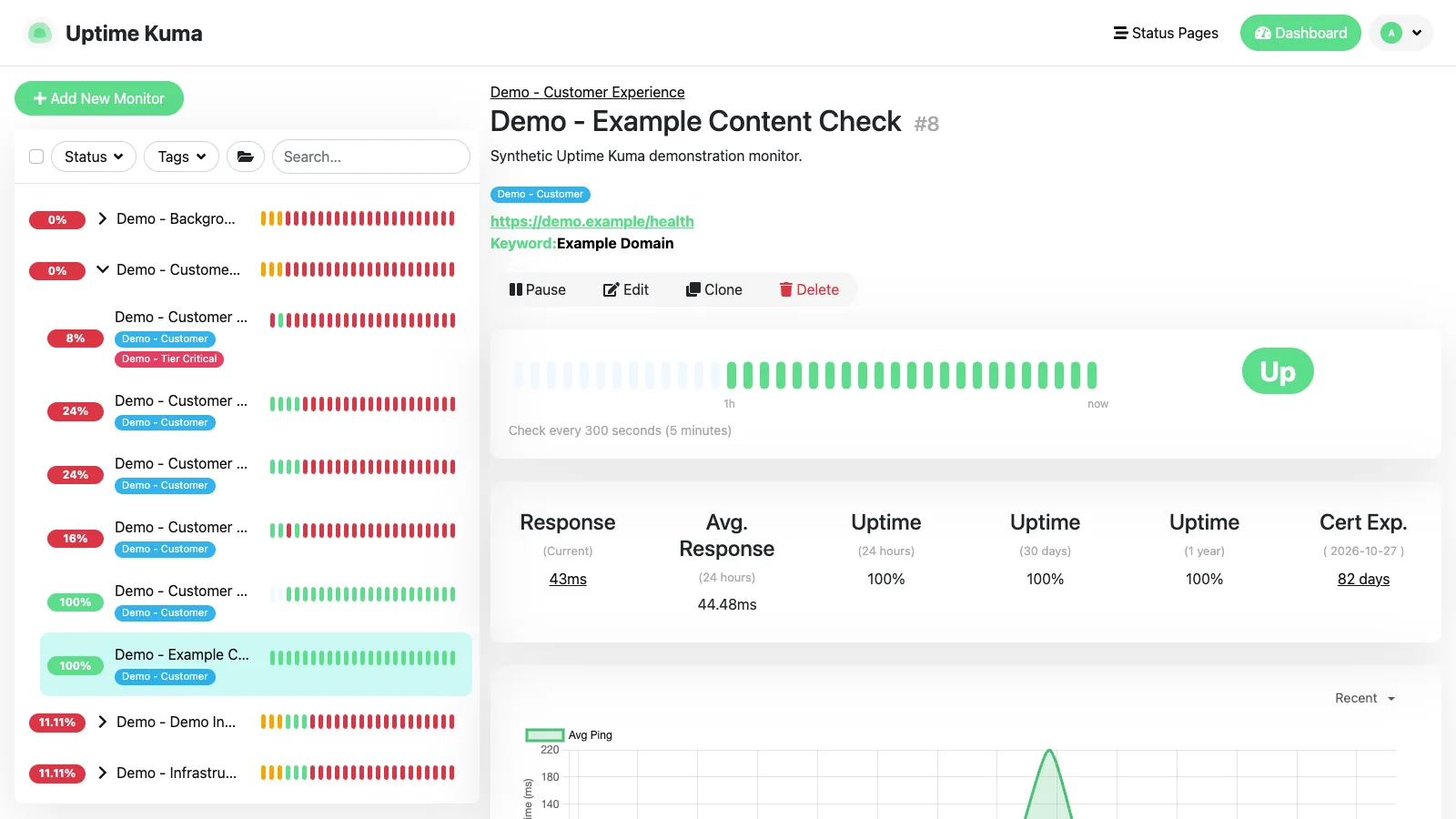
Task: Open the Demo - Customer Experience breadcrumb link
Action: tap(587, 92)
